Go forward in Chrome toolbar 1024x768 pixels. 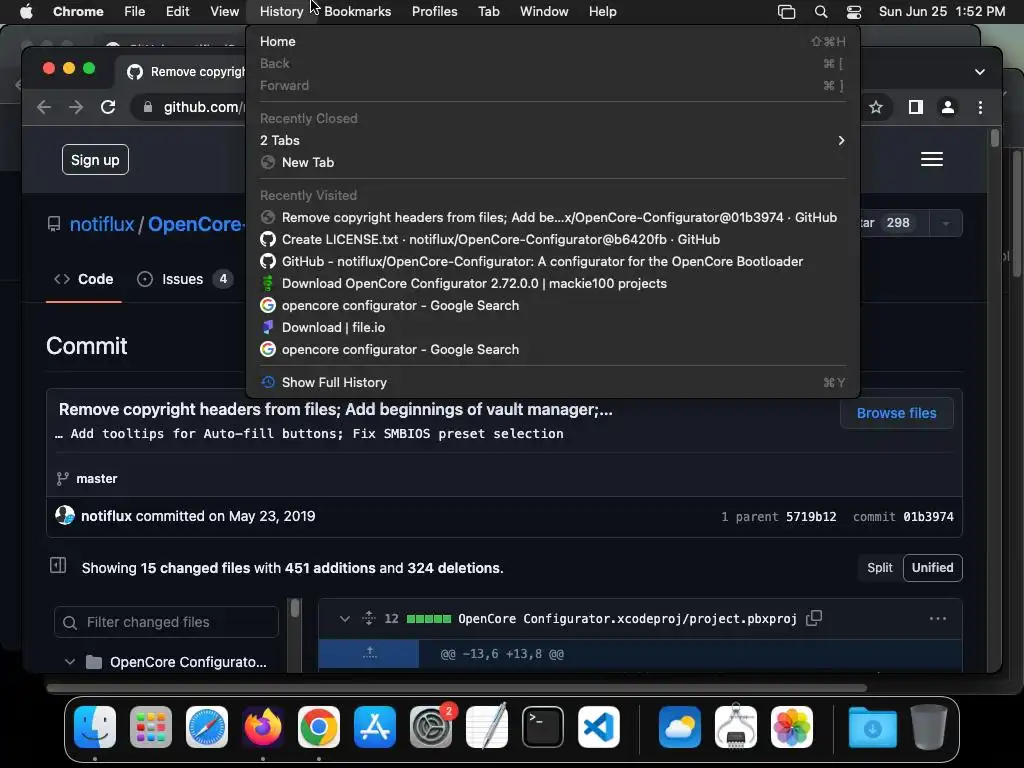point(76,107)
